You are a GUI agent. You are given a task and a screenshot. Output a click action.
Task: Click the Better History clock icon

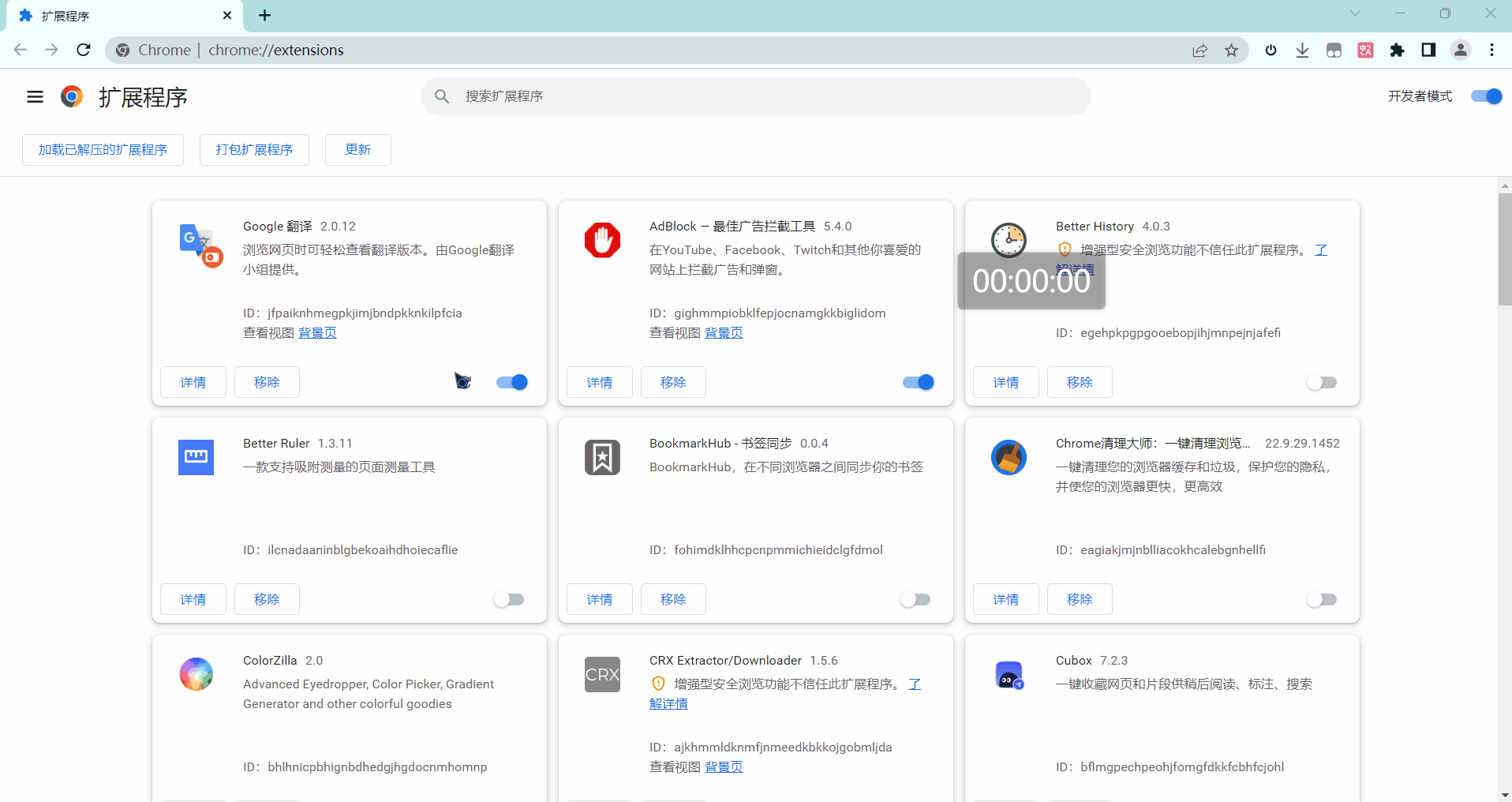tap(1009, 240)
